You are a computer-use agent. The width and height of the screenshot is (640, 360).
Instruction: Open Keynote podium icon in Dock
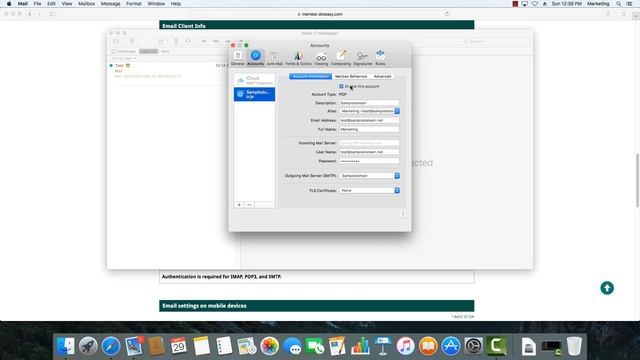(382, 346)
